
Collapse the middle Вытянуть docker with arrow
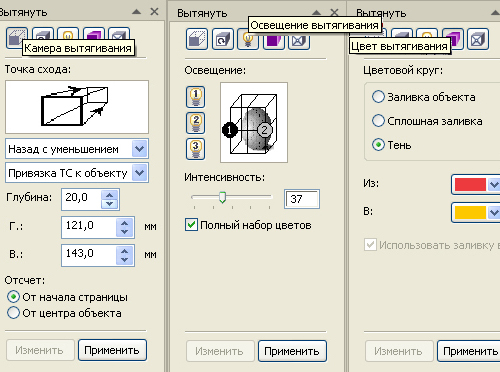(x=316, y=13)
